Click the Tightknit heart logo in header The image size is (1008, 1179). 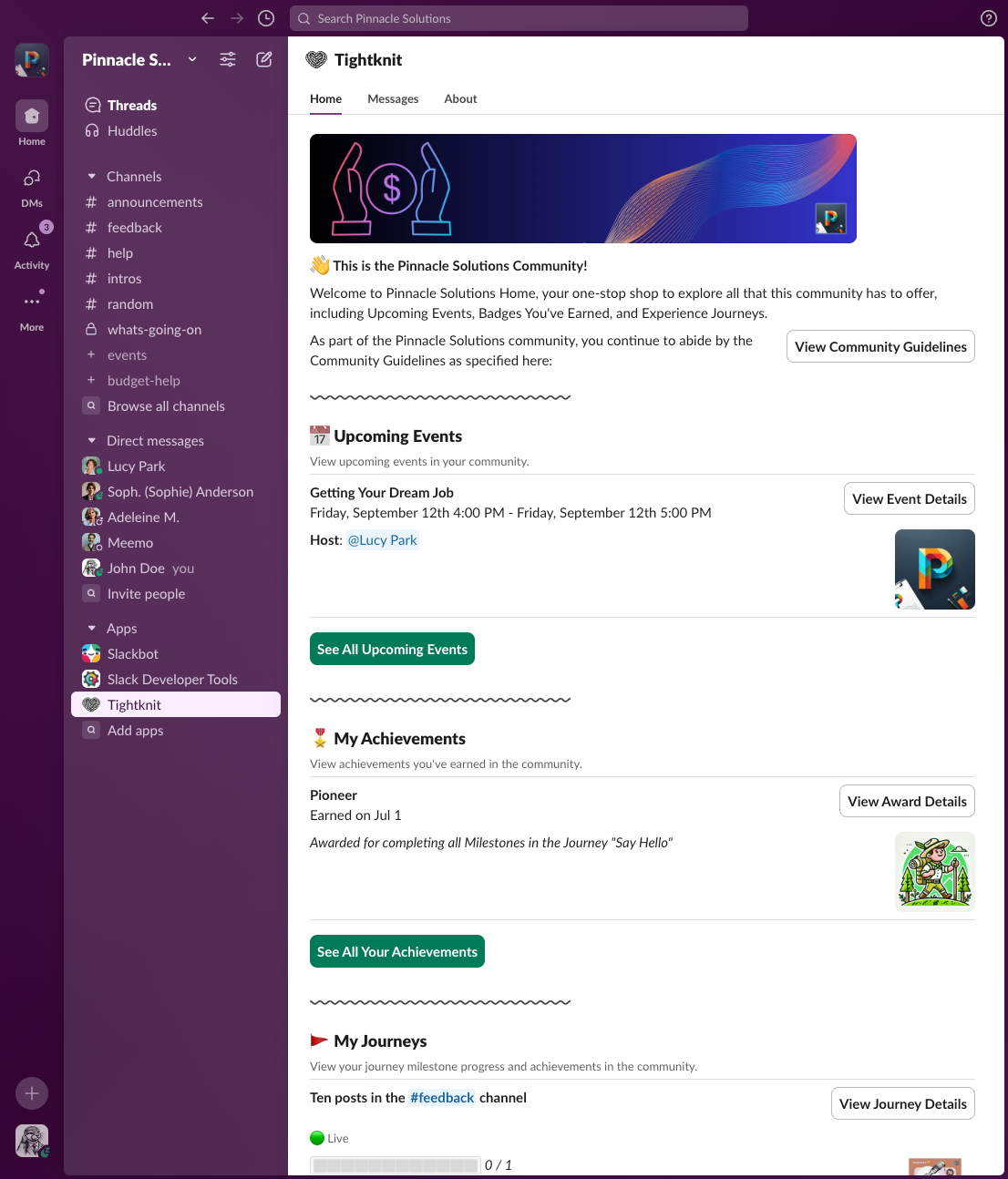pos(316,60)
